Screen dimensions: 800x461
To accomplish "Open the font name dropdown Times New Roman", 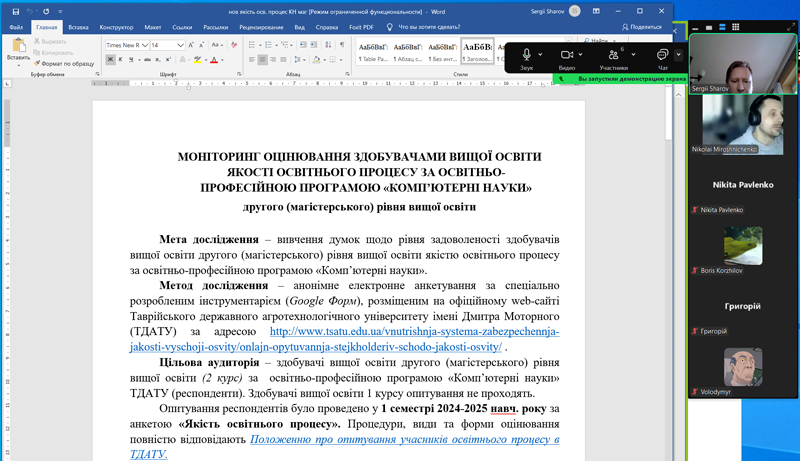I will pyautogui.click(x=143, y=45).
